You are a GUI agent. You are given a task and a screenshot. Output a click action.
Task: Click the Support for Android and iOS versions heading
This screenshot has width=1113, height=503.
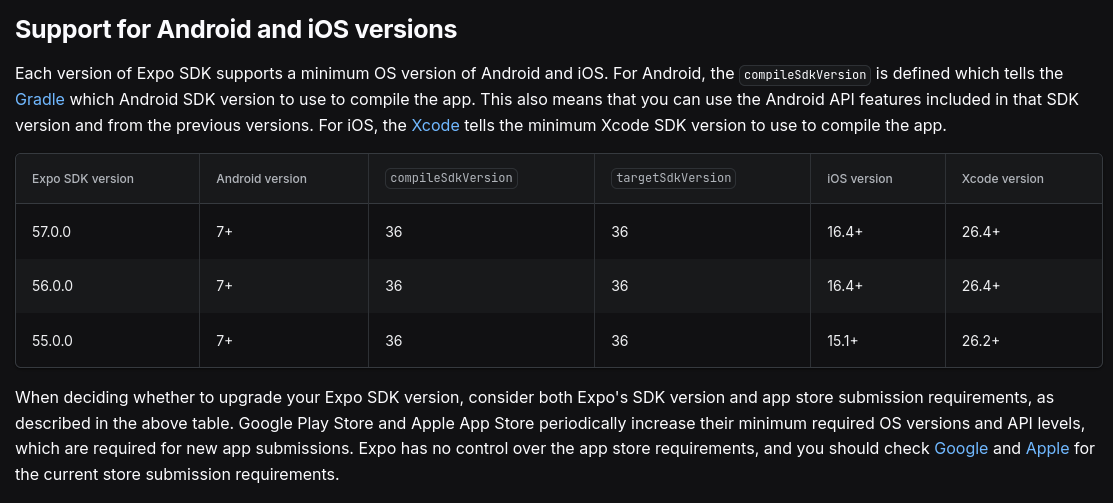coord(236,29)
